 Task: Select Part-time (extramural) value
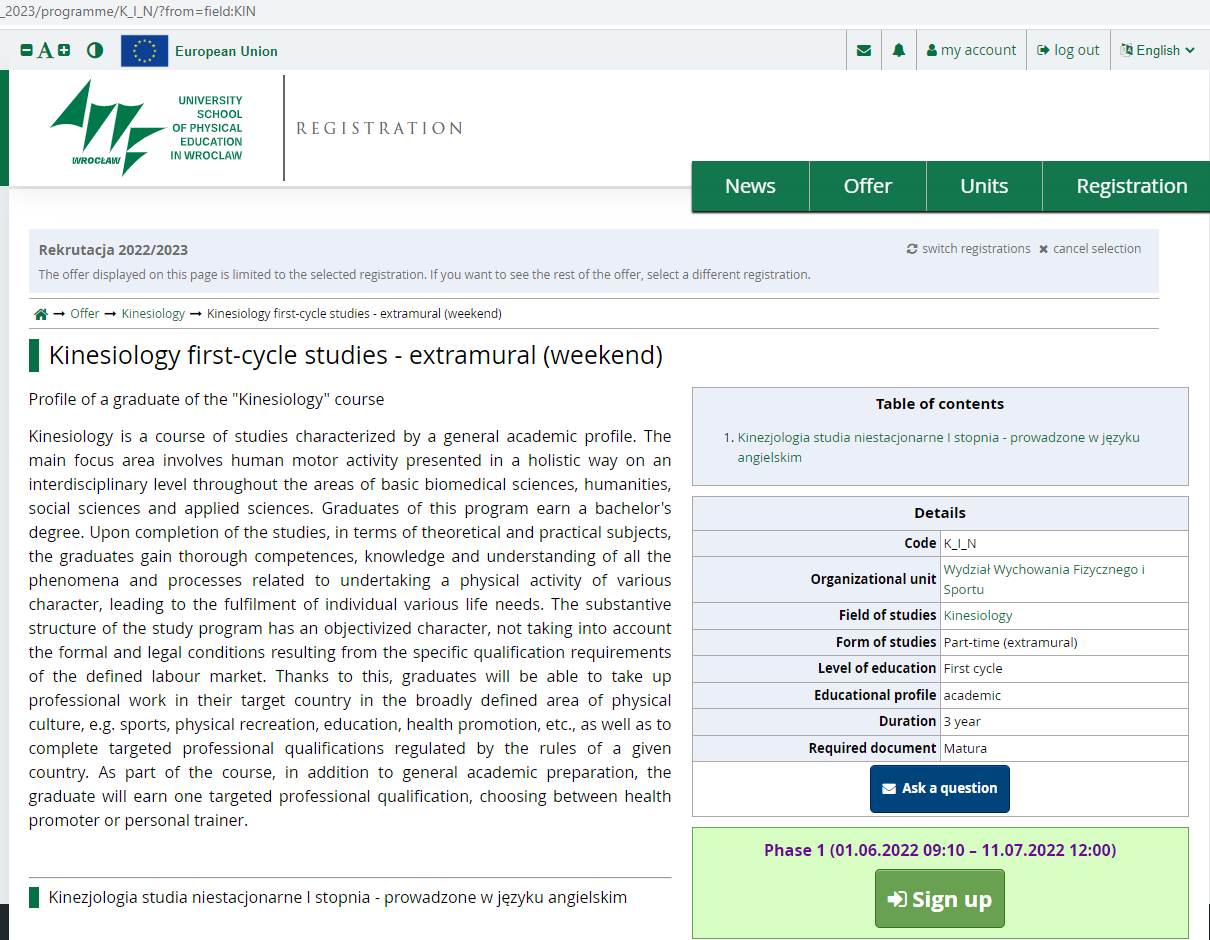(x=1010, y=642)
